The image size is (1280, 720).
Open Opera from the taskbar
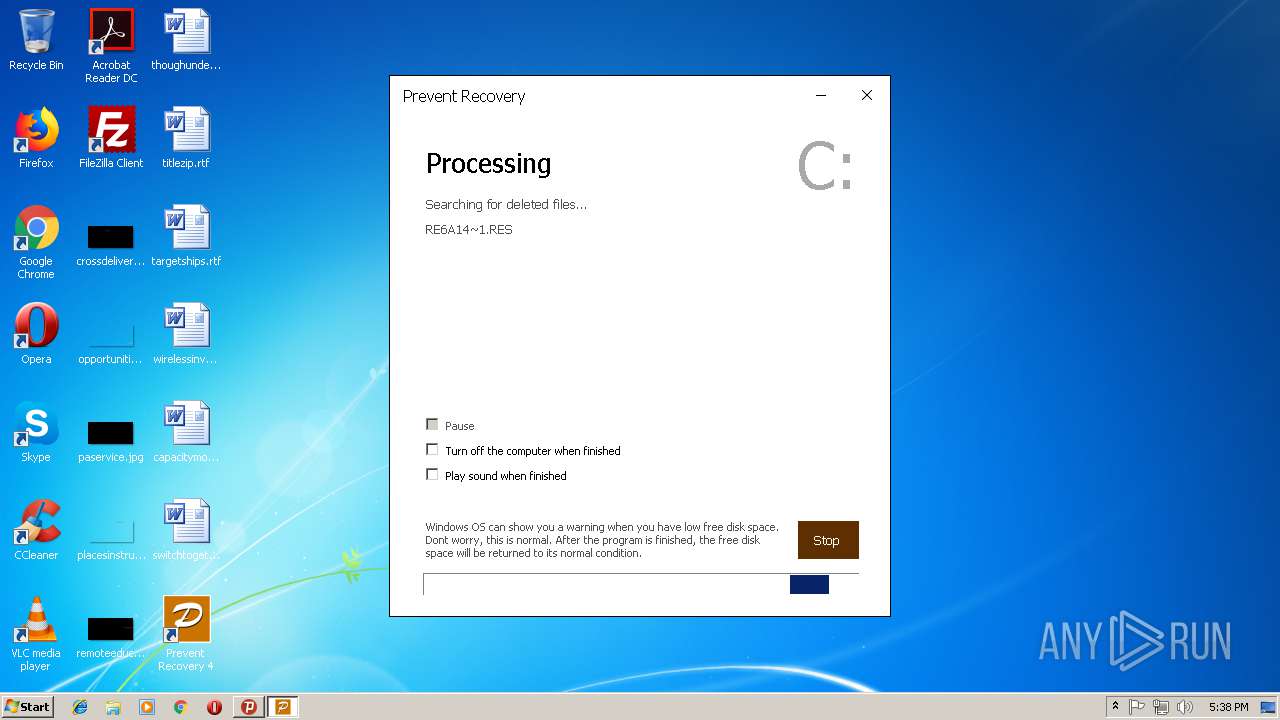214,707
